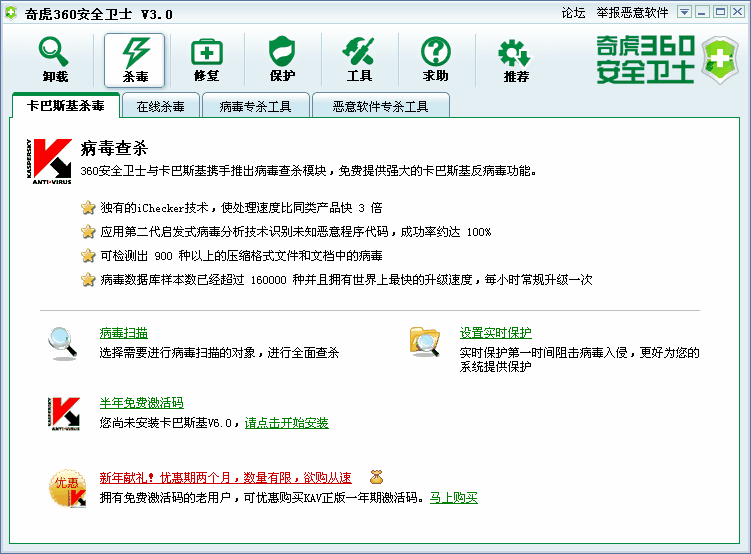This screenshot has height=554, width=751.
Task: Click the text 拥有免费激活码的老用户
Action: (165, 497)
